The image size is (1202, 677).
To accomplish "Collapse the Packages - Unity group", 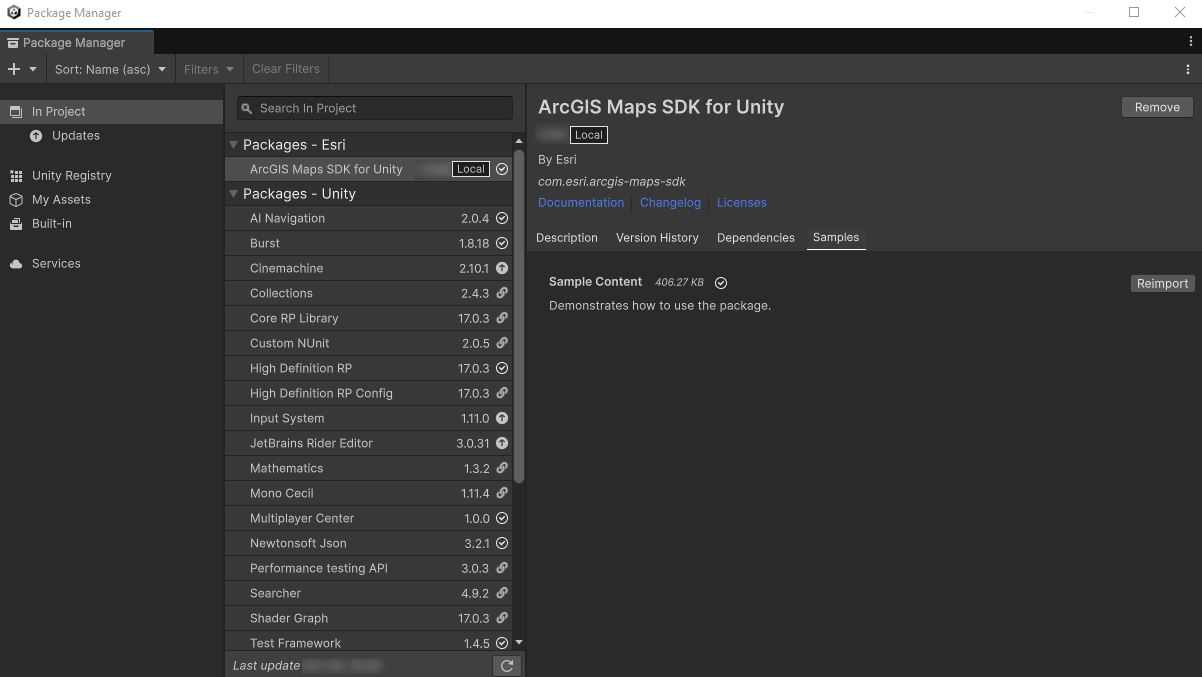I will pyautogui.click(x=234, y=194).
